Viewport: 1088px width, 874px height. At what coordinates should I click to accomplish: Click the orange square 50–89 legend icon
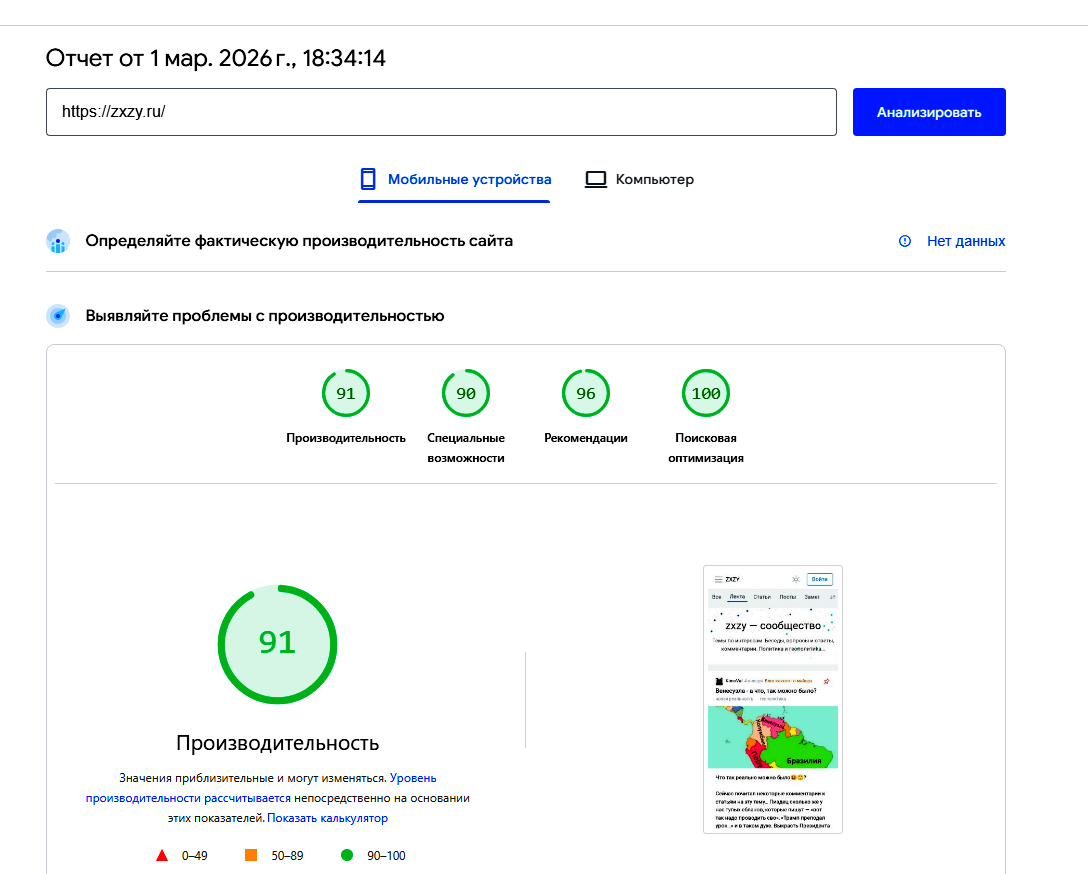coord(251,855)
